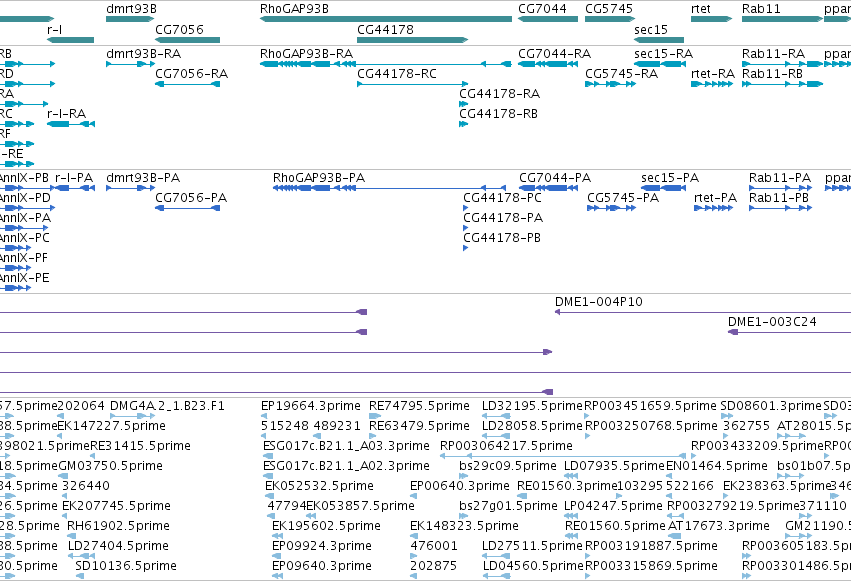Select the DME1-004P10 clone feature
The image size is (851, 581).
click(703, 312)
